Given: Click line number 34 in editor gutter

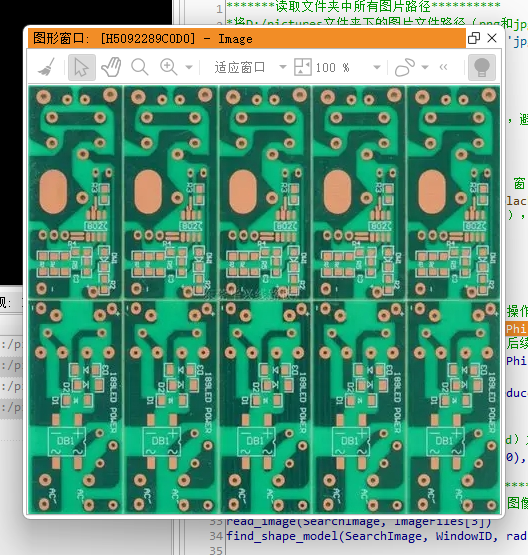Looking at the screenshot, I should (216, 536).
